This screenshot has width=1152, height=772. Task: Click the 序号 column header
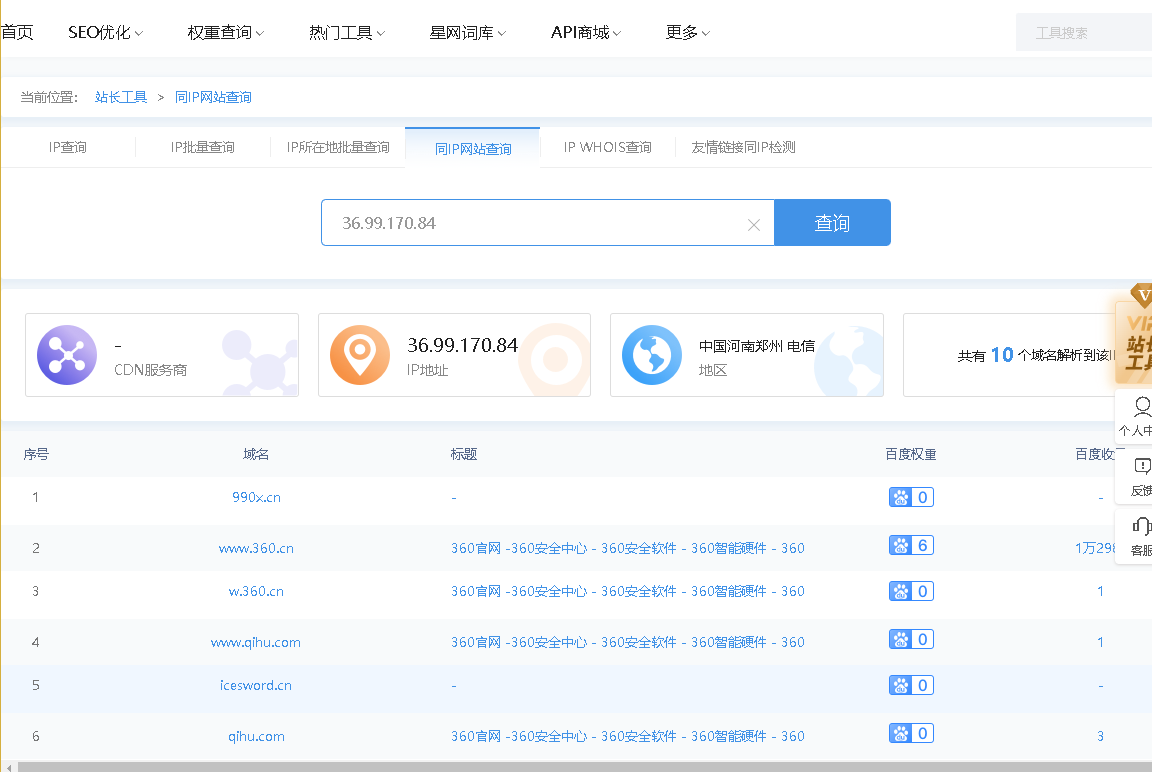36,454
